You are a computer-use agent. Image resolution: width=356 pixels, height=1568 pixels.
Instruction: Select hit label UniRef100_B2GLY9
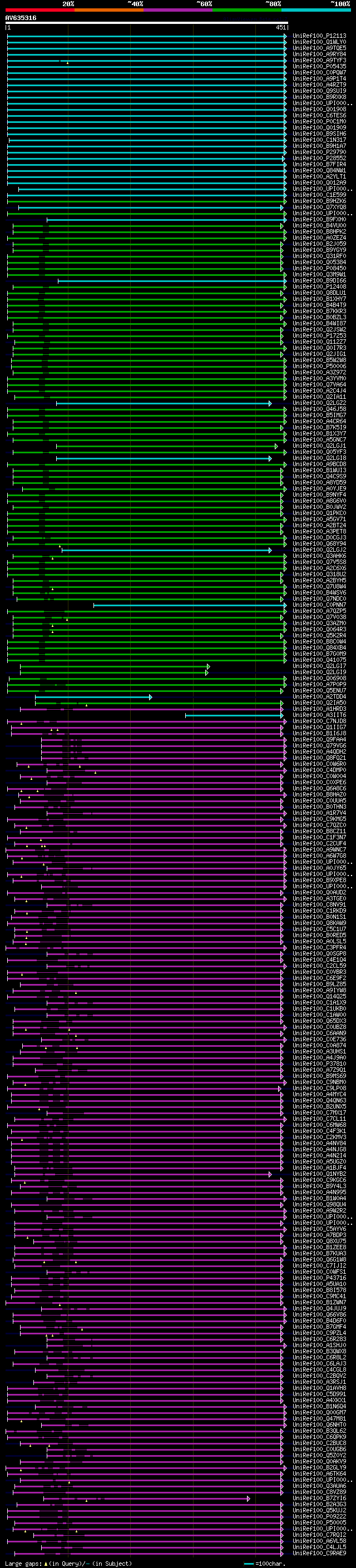click(319, 1467)
